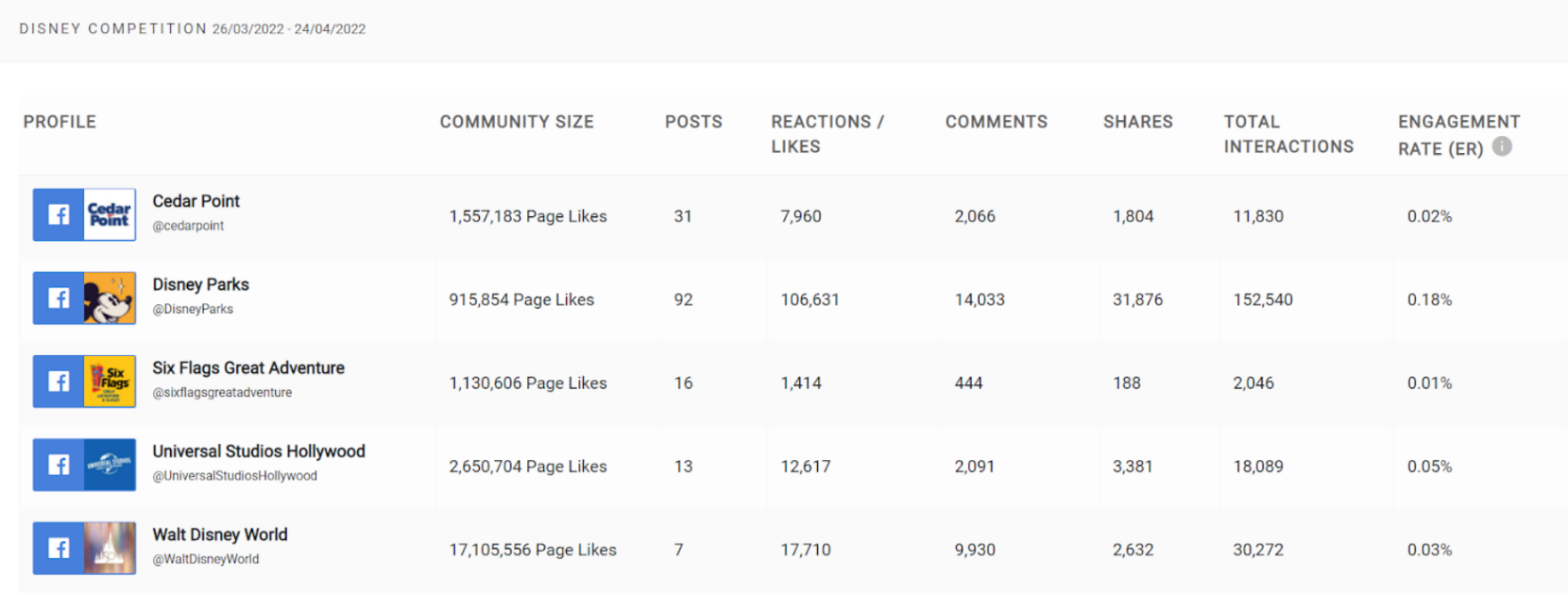Select the total interactions value 2,046
The image size is (1568, 595).
pos(1253,382)
